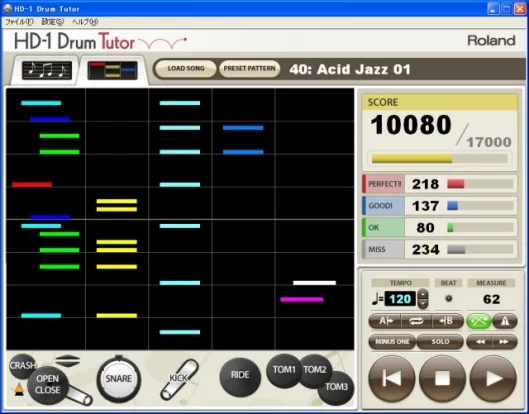The height and width of the screenshot is (414, 529).
Task: Close the HD-1 Drum Tutor window
Action: pos(520,9)
